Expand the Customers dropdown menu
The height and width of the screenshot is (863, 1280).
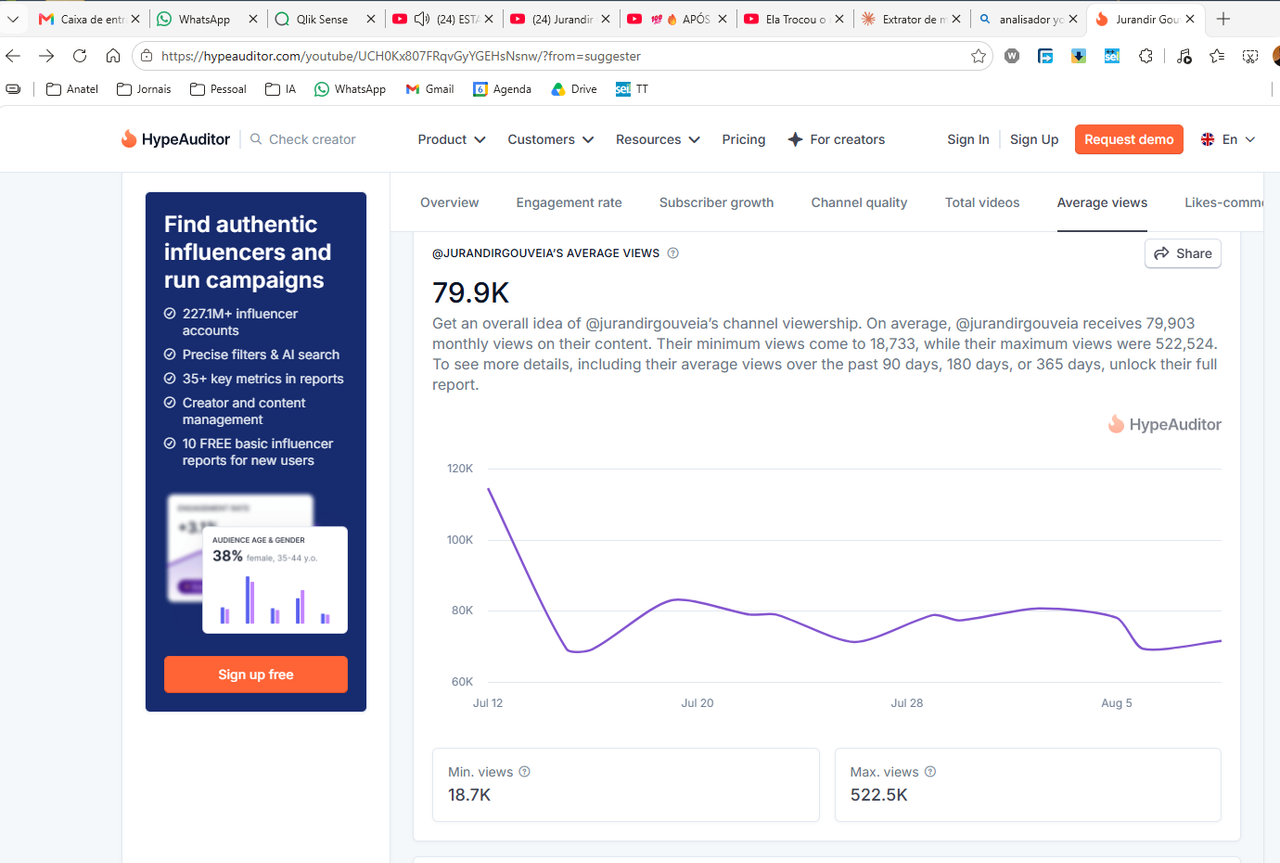coord(551,139)
